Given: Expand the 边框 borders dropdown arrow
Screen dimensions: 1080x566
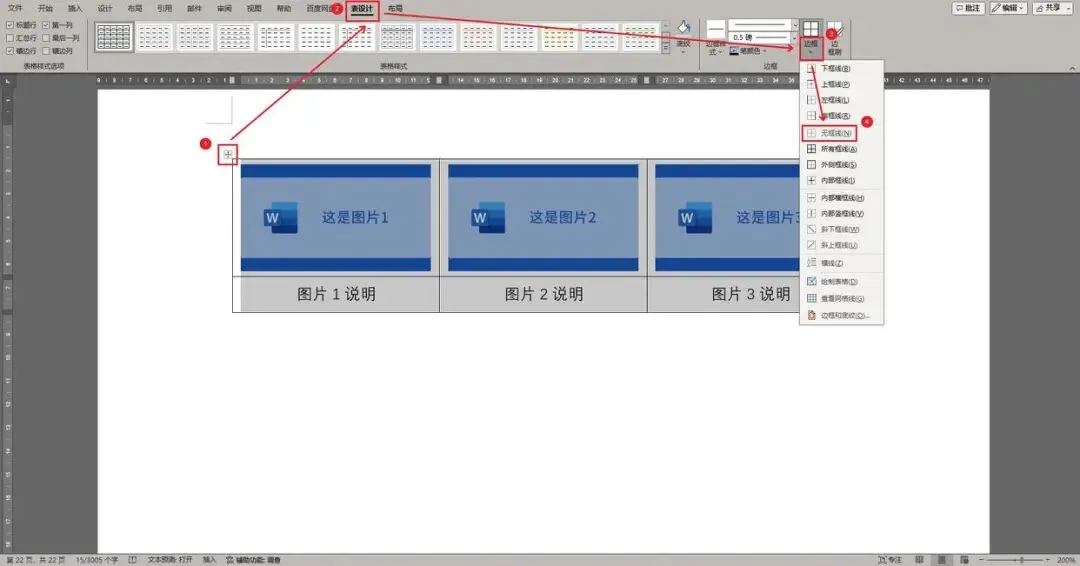Looking at the screenshot, I should [x=811, y=52].
